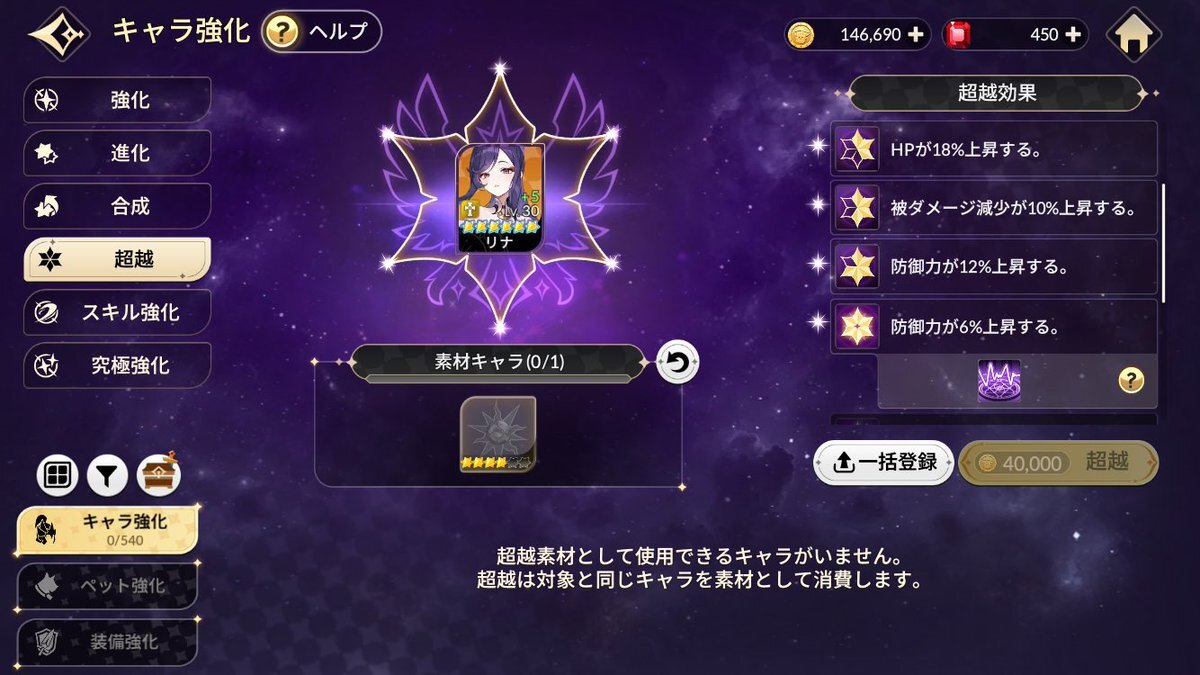Open the 究極強化 tab
Viewport: 1200px width, 675px height.
[118, 365]
